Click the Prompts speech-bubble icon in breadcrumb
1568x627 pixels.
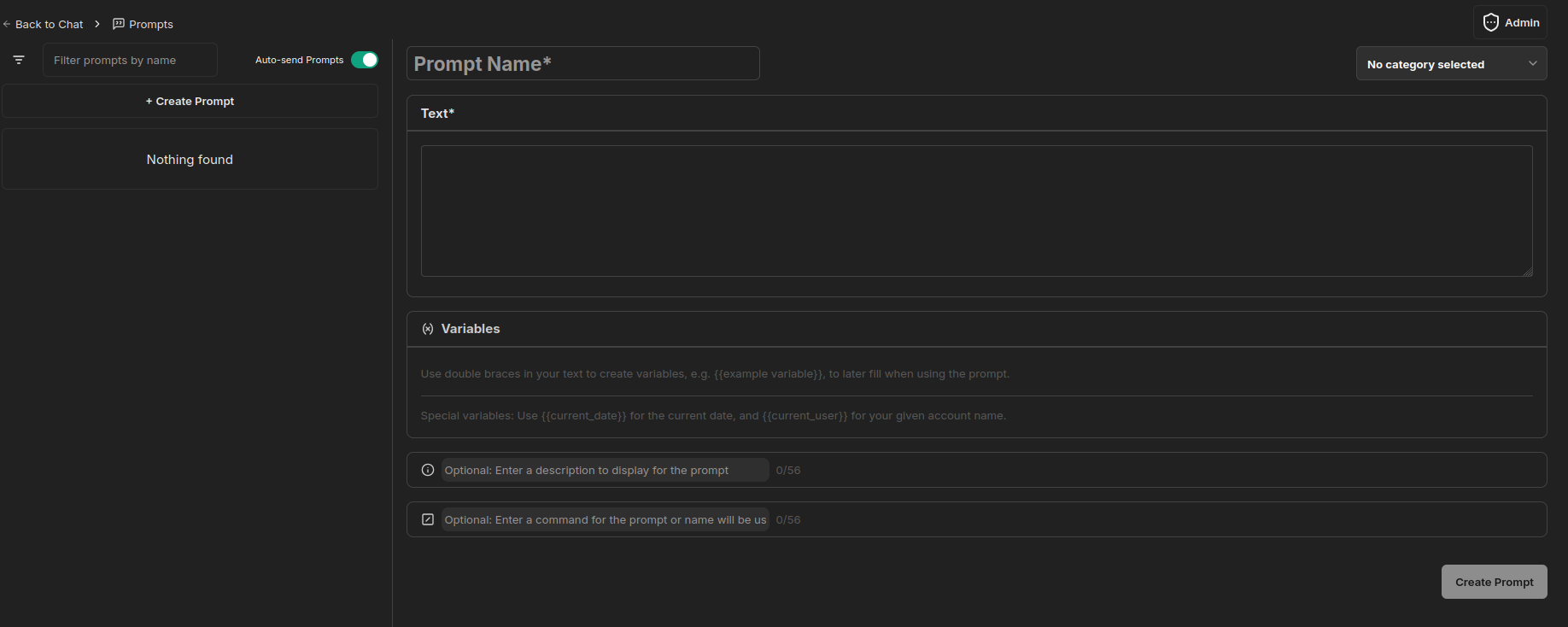[119, 24]
